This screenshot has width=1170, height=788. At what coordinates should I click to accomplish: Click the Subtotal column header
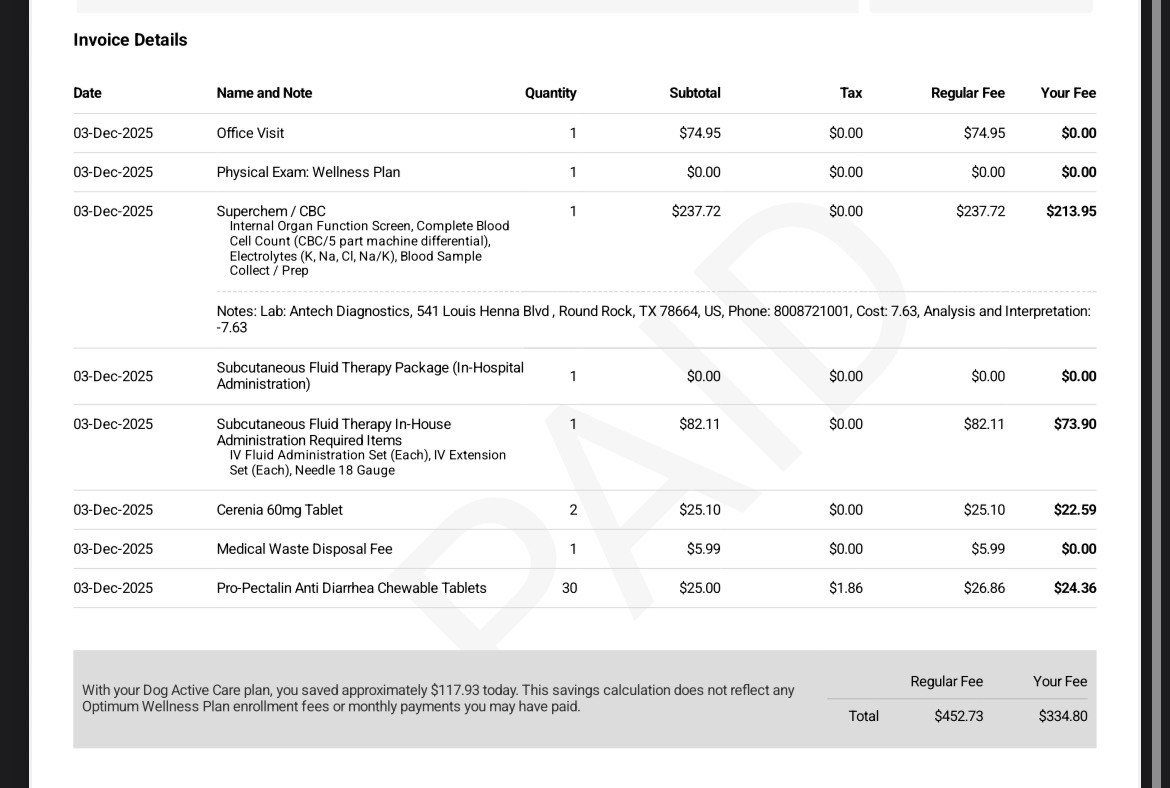click(x=694, y=93)
